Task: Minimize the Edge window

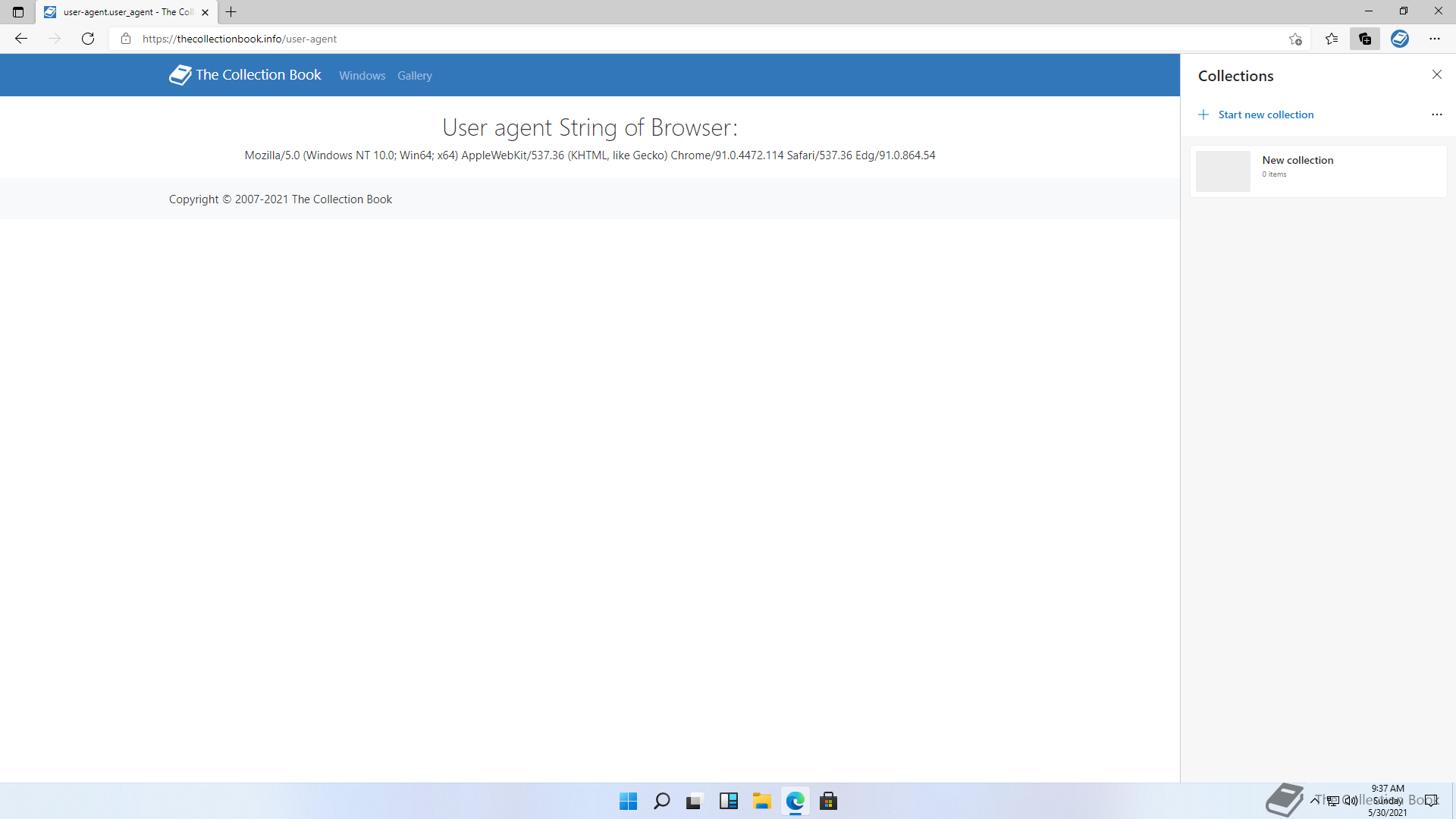Action: click(1369, 11)
